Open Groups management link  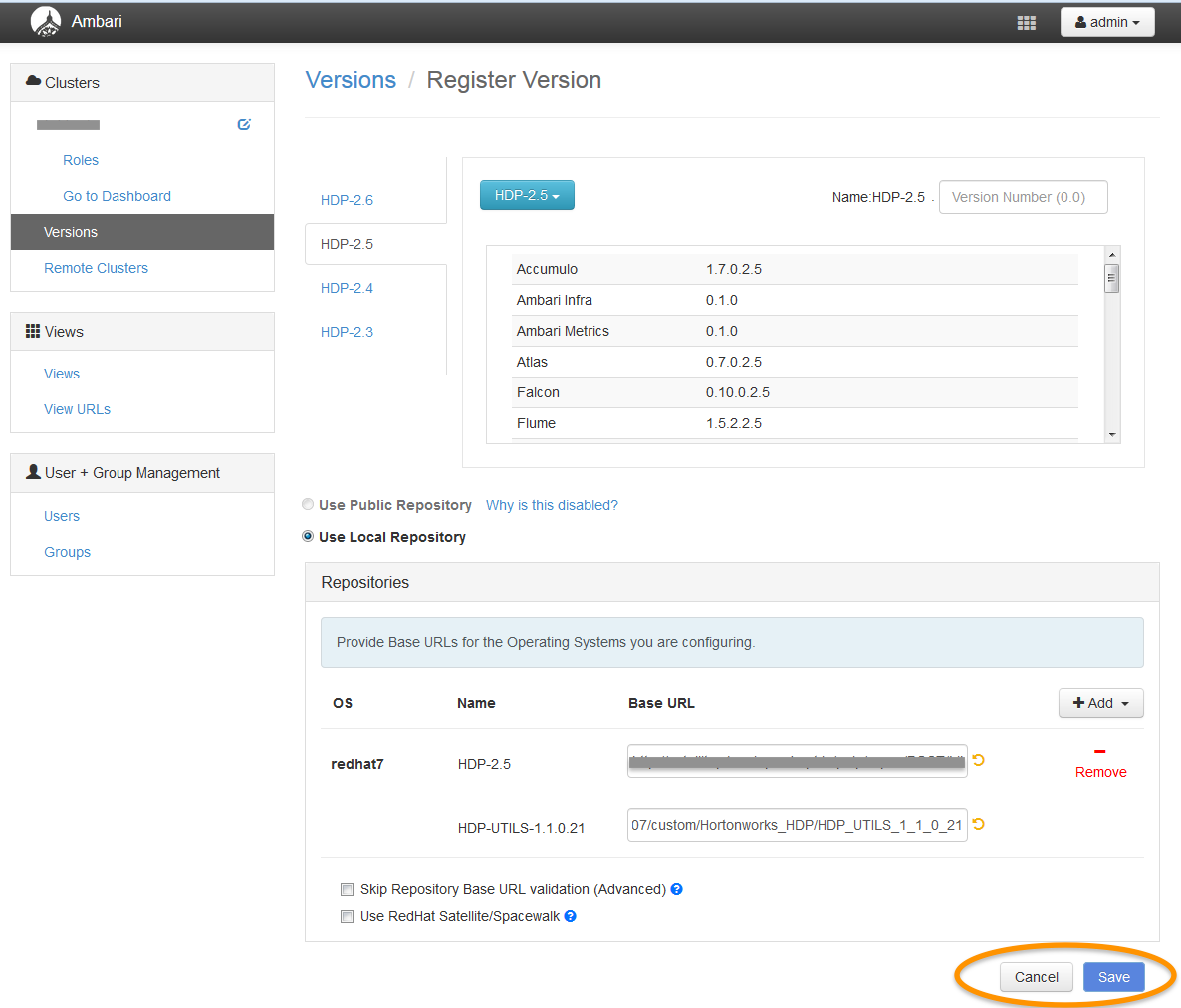pos(67,552)
